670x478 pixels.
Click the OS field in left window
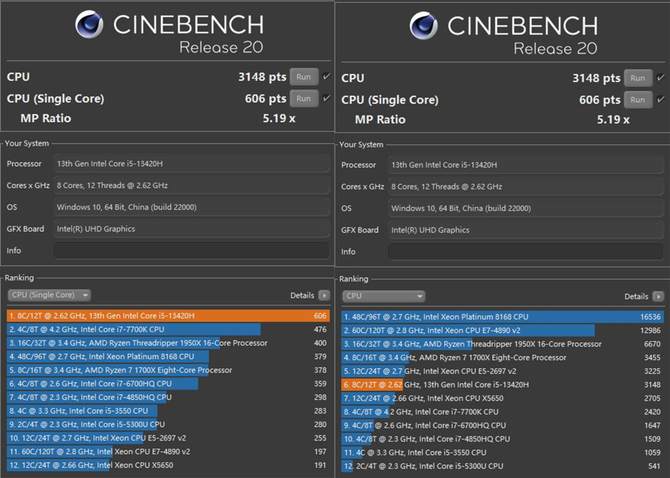pos(191,207)
